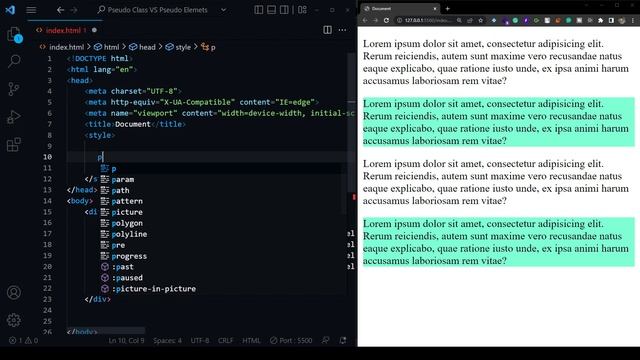This screenshot has width=640, height=360.
Task: Open the Search view in VS Code
Action: coord(14,61)
